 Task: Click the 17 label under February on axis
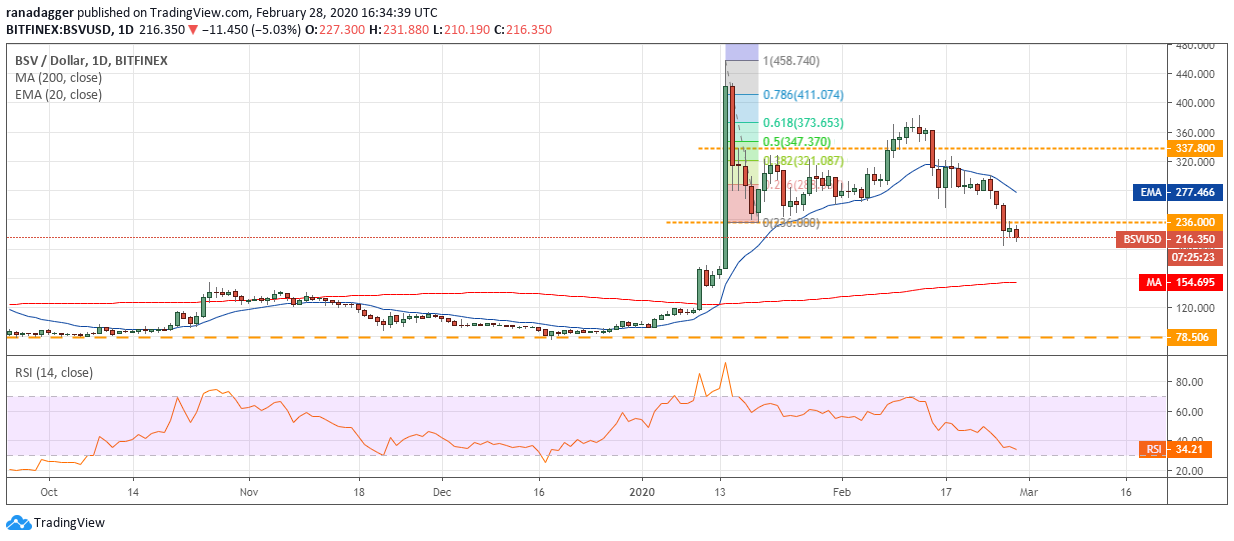pyautogui.click(x=947, y=492)
